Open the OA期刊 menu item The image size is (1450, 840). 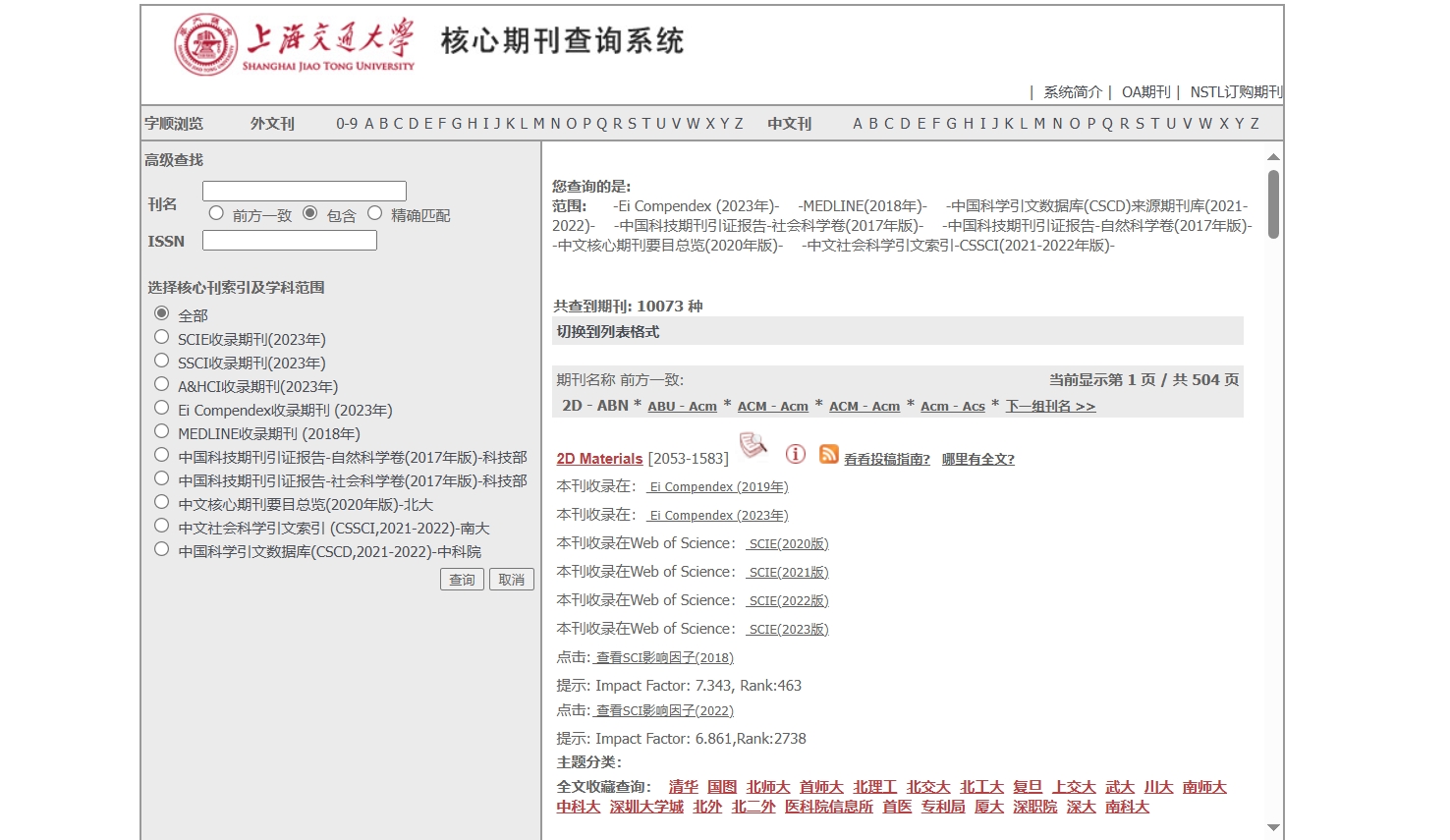[1145, 92]
